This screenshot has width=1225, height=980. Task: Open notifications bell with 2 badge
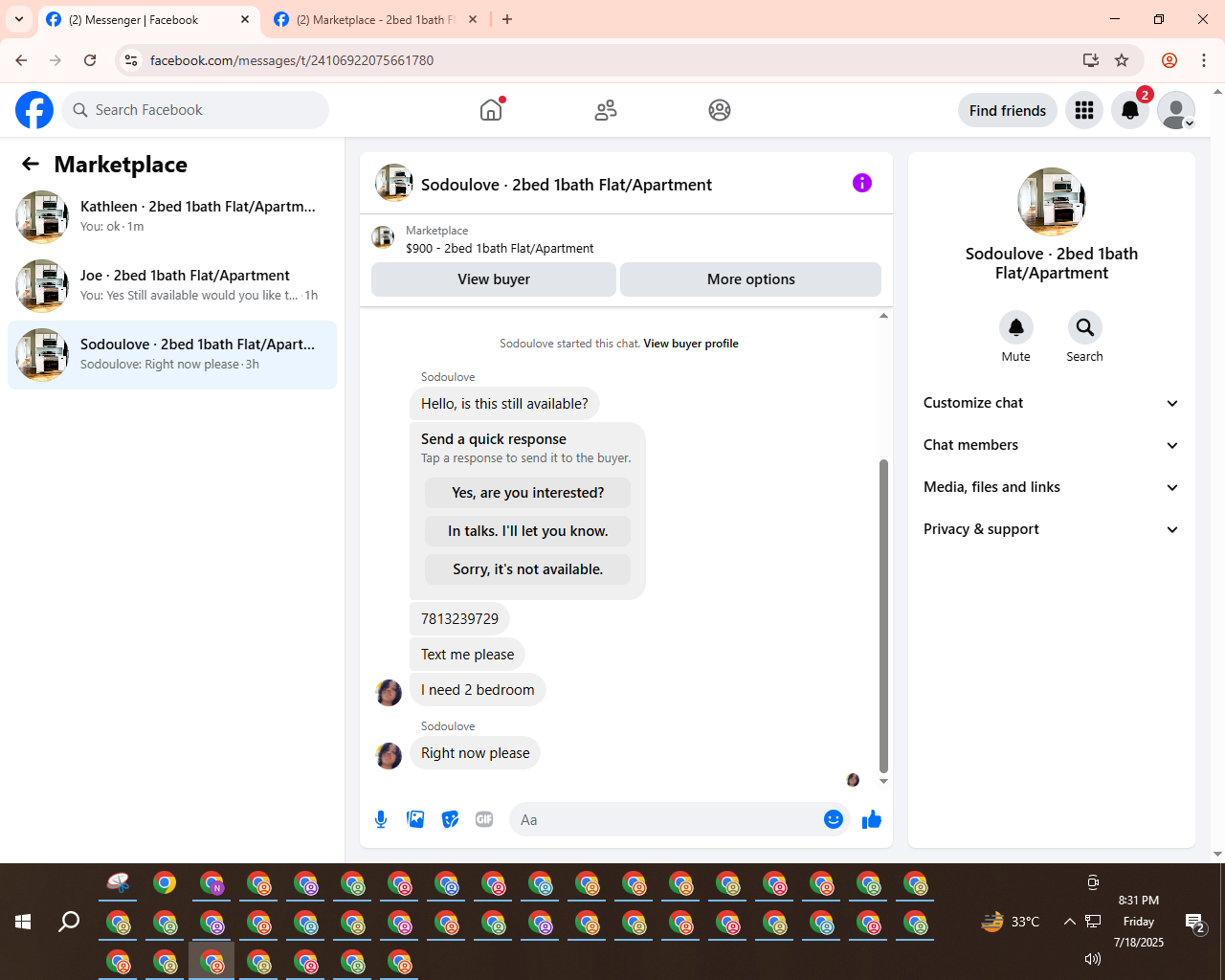tap(1130, 110)
